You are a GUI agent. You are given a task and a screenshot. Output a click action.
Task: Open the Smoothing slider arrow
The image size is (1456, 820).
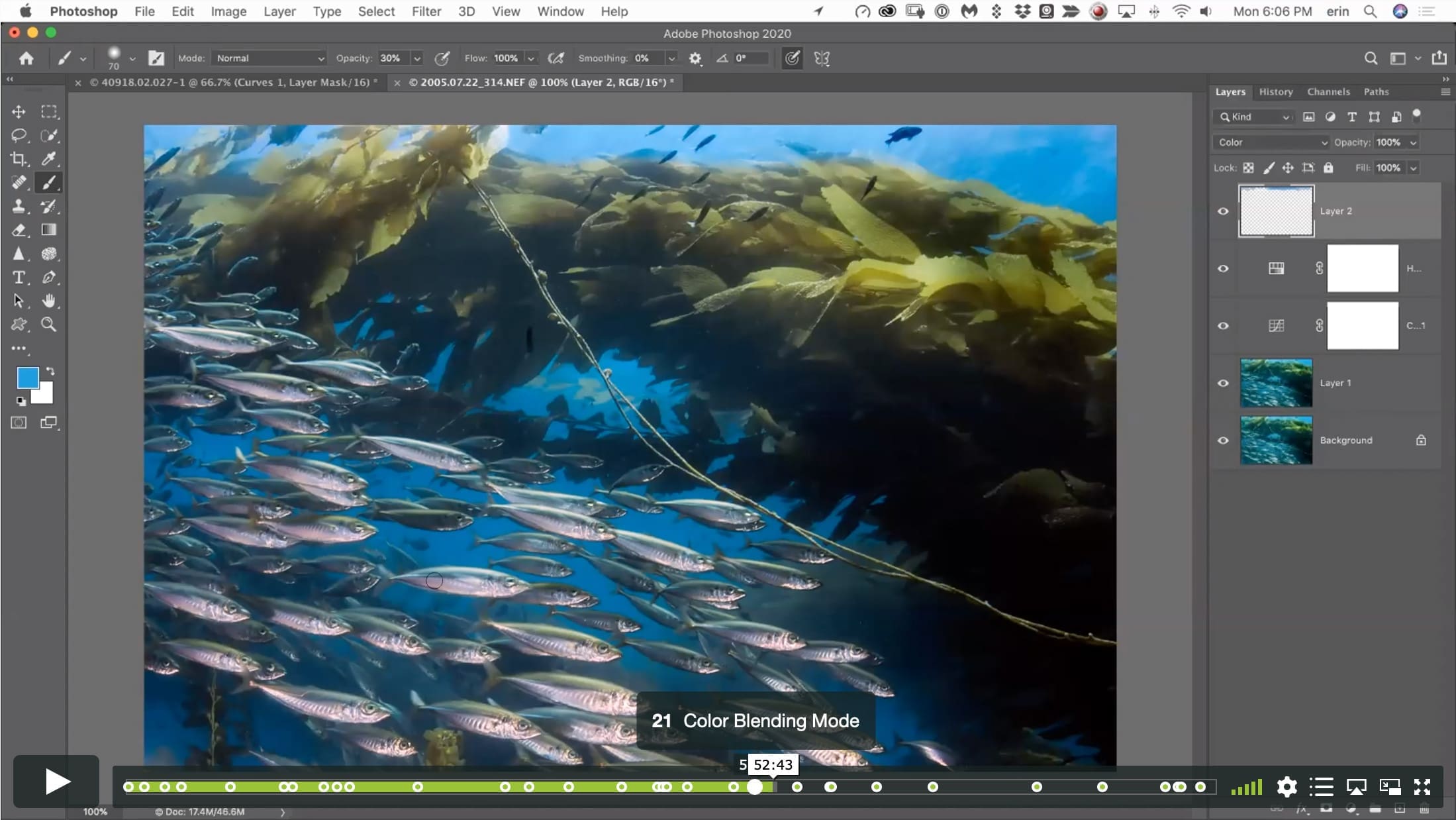coord(671,58)
